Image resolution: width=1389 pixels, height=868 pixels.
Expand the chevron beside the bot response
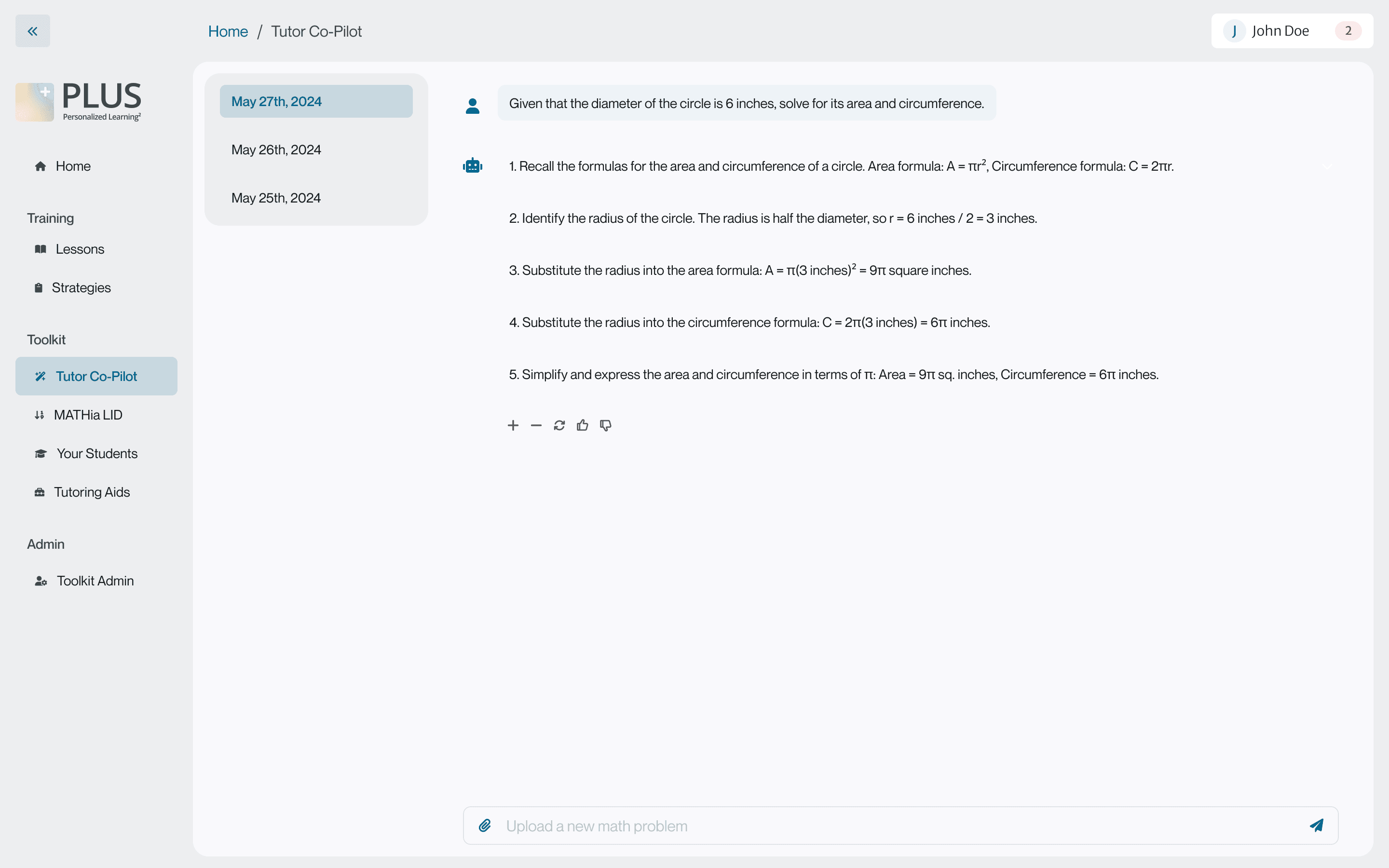click(x=1326, y=166)
